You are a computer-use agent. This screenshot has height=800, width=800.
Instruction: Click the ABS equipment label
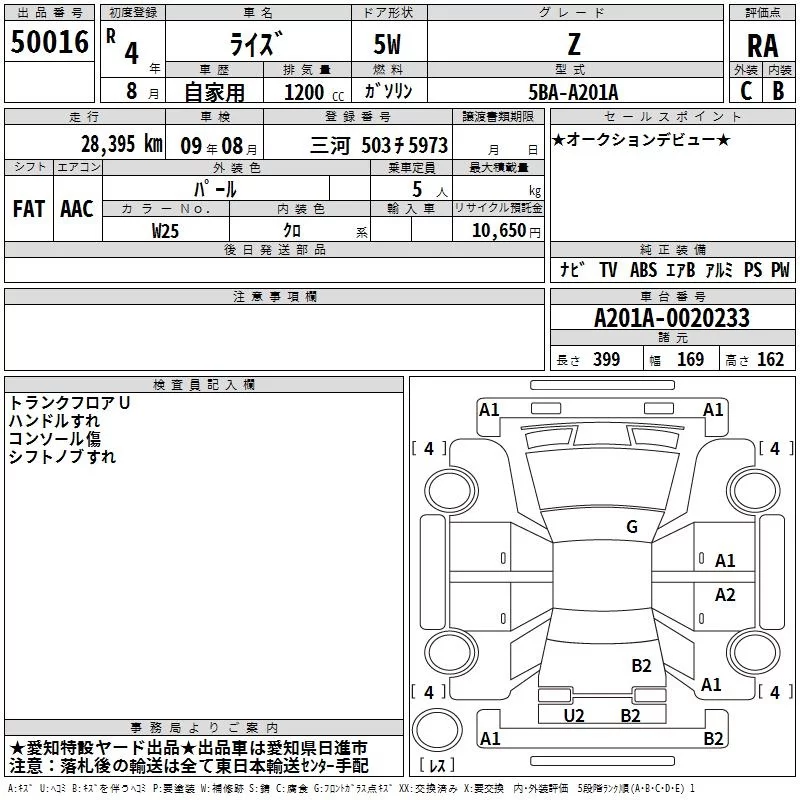click(645, 270)
